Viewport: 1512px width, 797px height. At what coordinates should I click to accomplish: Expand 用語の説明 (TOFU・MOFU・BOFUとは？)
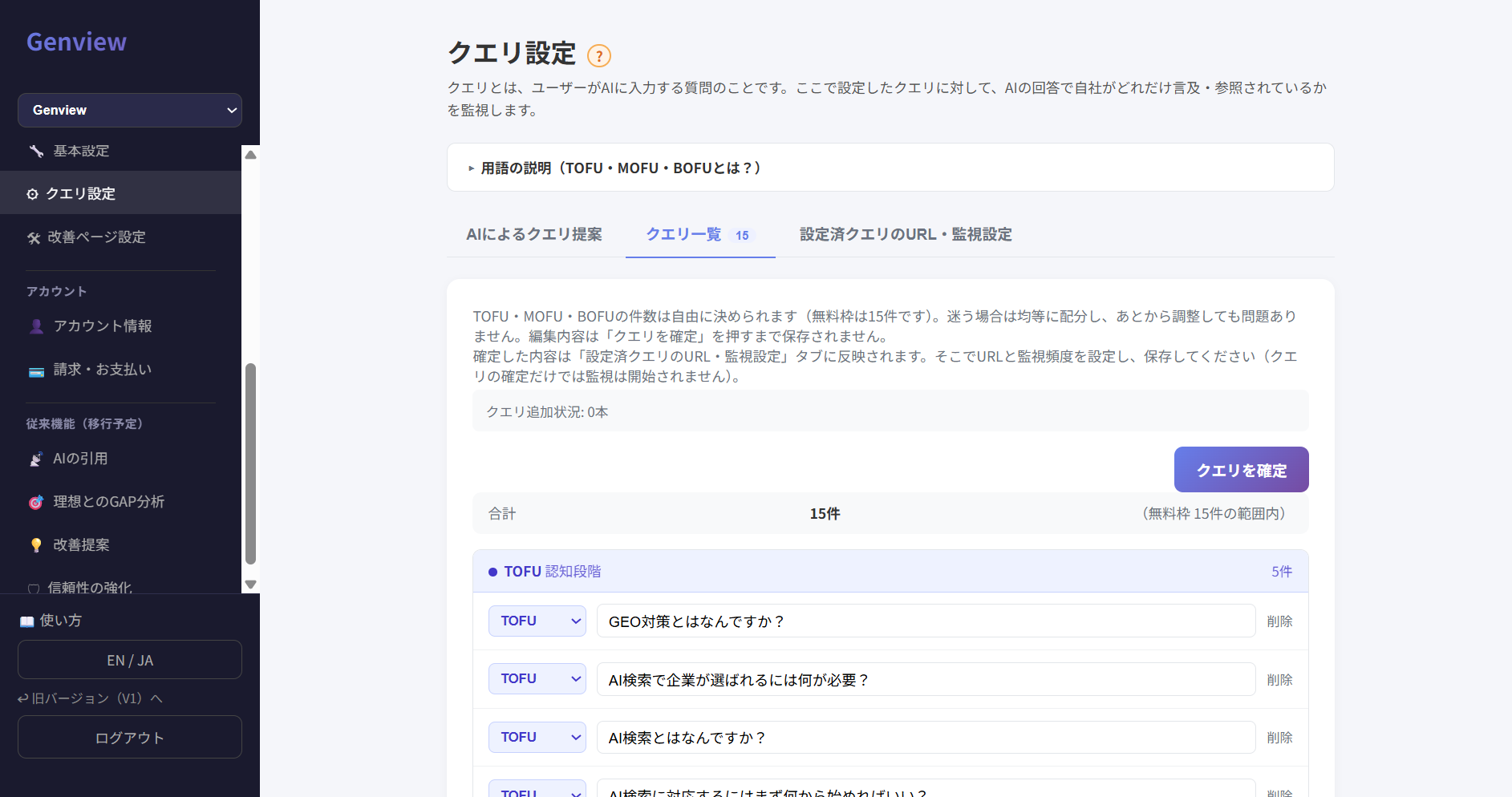890,168
